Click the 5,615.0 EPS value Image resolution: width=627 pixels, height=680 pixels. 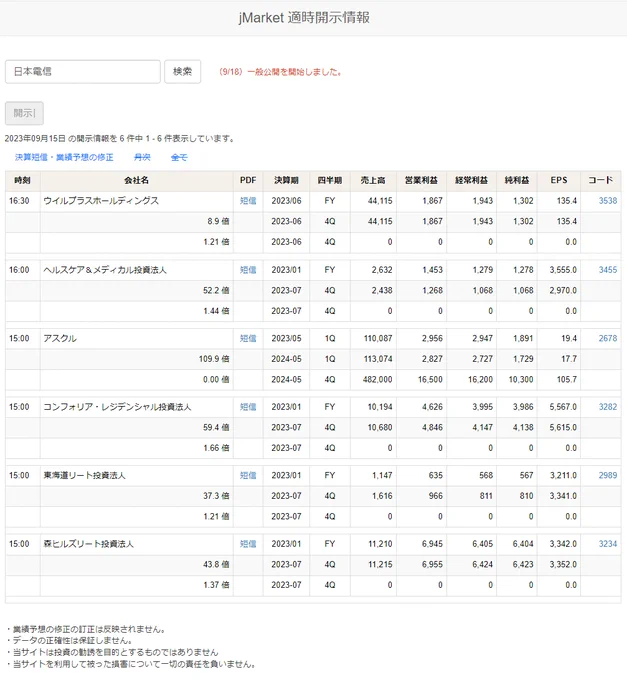point(563,427)
